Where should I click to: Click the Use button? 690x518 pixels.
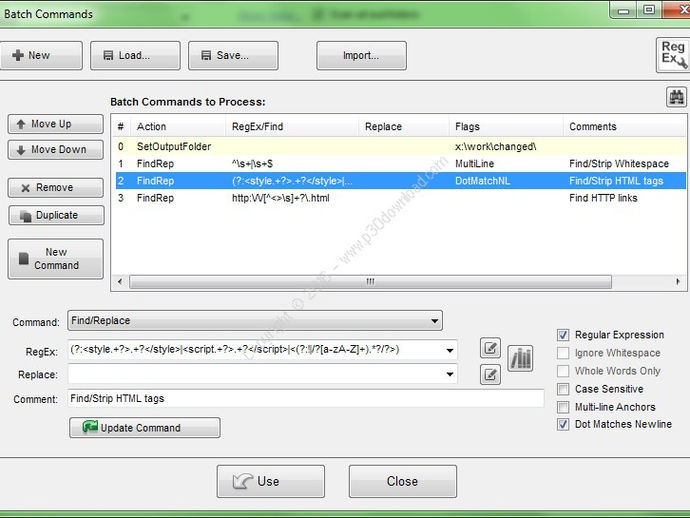click(271, 481)
